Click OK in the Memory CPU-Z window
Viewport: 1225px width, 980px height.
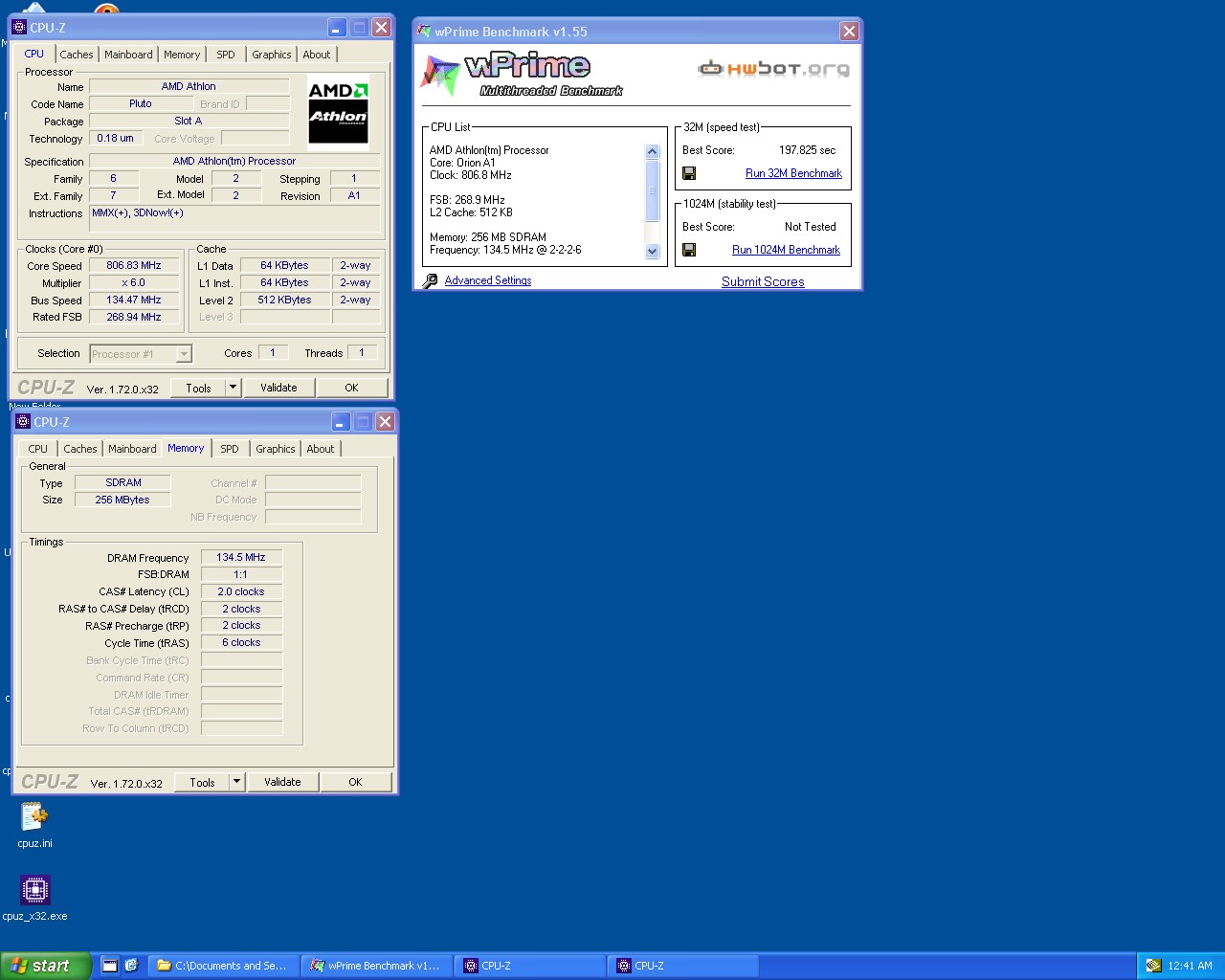pyautogui.click(x=355, y=782)
